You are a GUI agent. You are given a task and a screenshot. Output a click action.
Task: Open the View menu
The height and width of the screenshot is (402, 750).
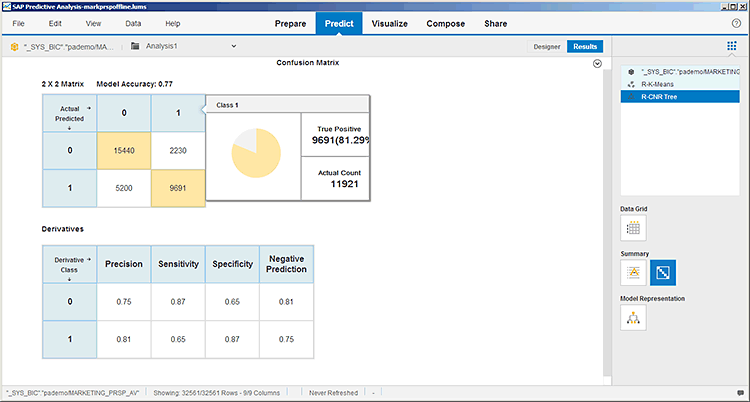pyautogui.click(x=93, y=23)
